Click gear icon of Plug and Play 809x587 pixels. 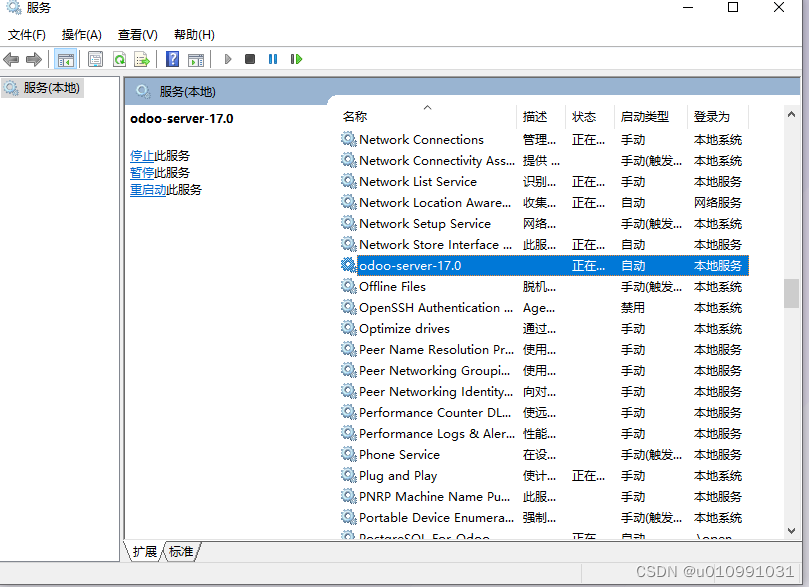coord(349,475)
